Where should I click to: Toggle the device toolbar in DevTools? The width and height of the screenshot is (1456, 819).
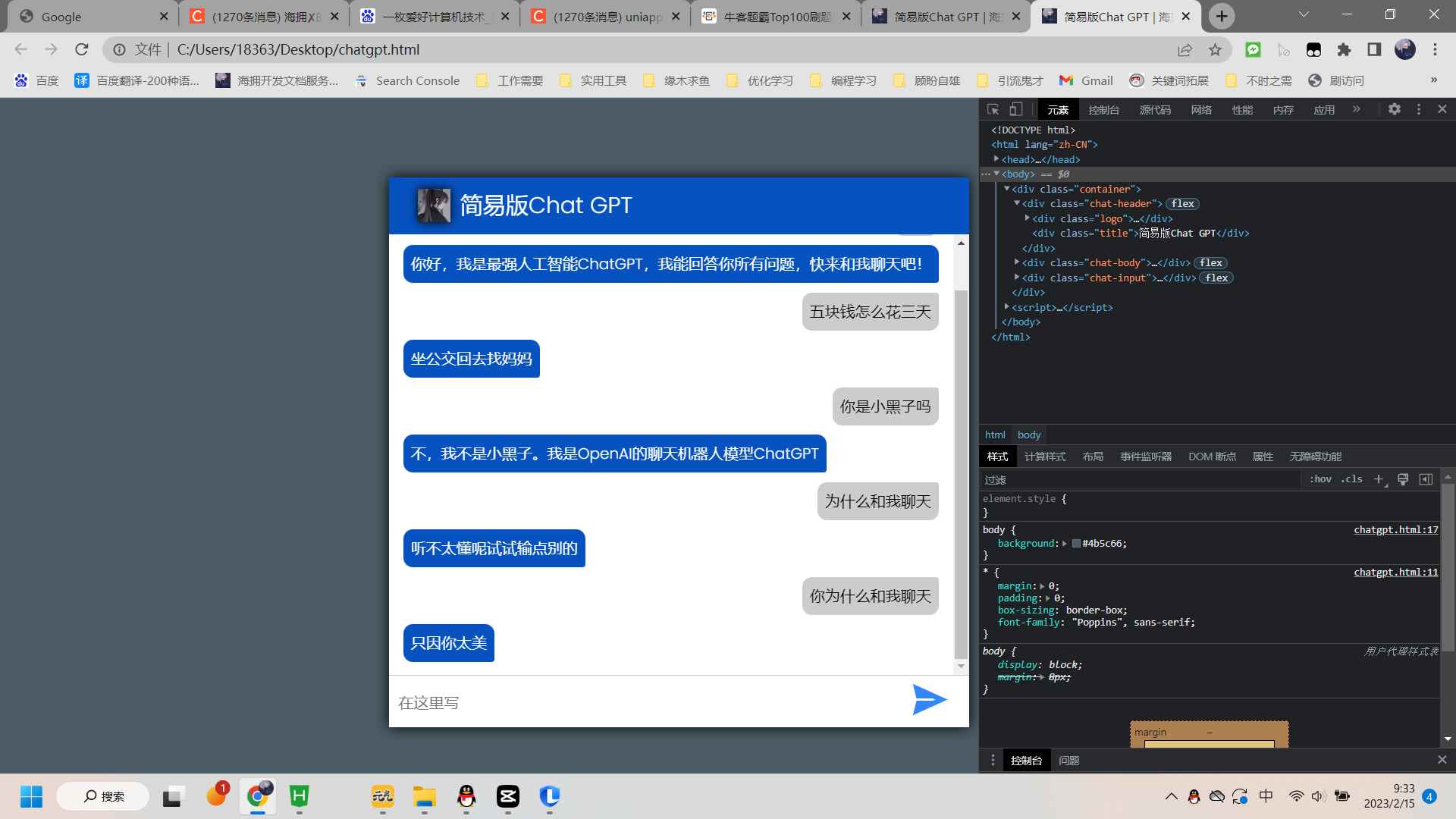coord(1016,109)
